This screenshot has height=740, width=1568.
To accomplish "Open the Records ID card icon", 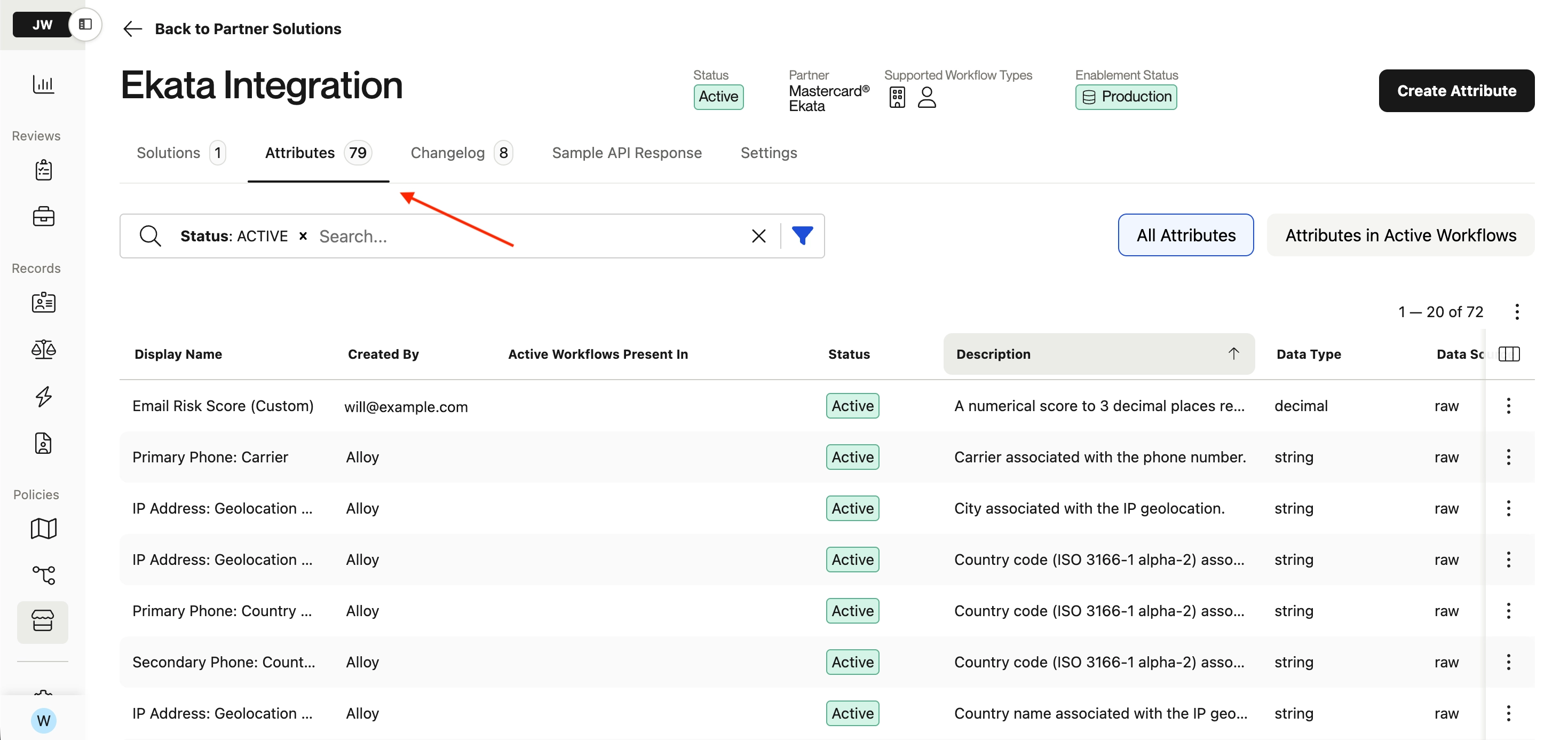I will (43, 303).
